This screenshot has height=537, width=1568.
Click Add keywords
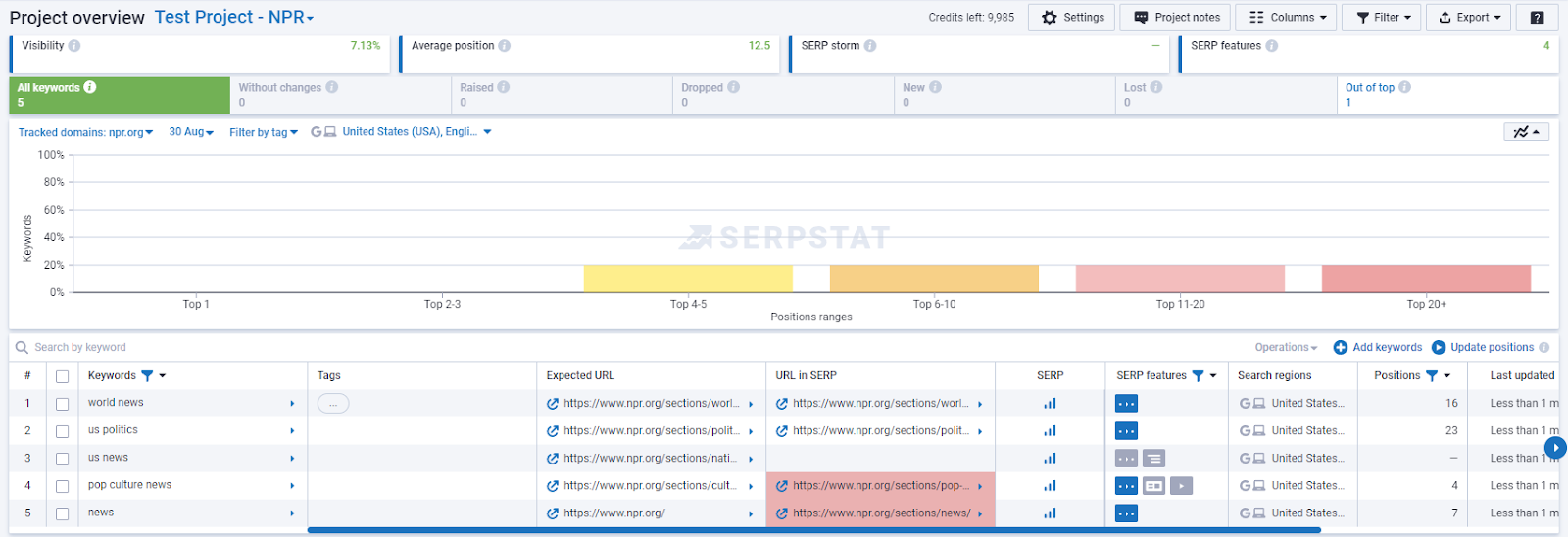coord(1378,347)
